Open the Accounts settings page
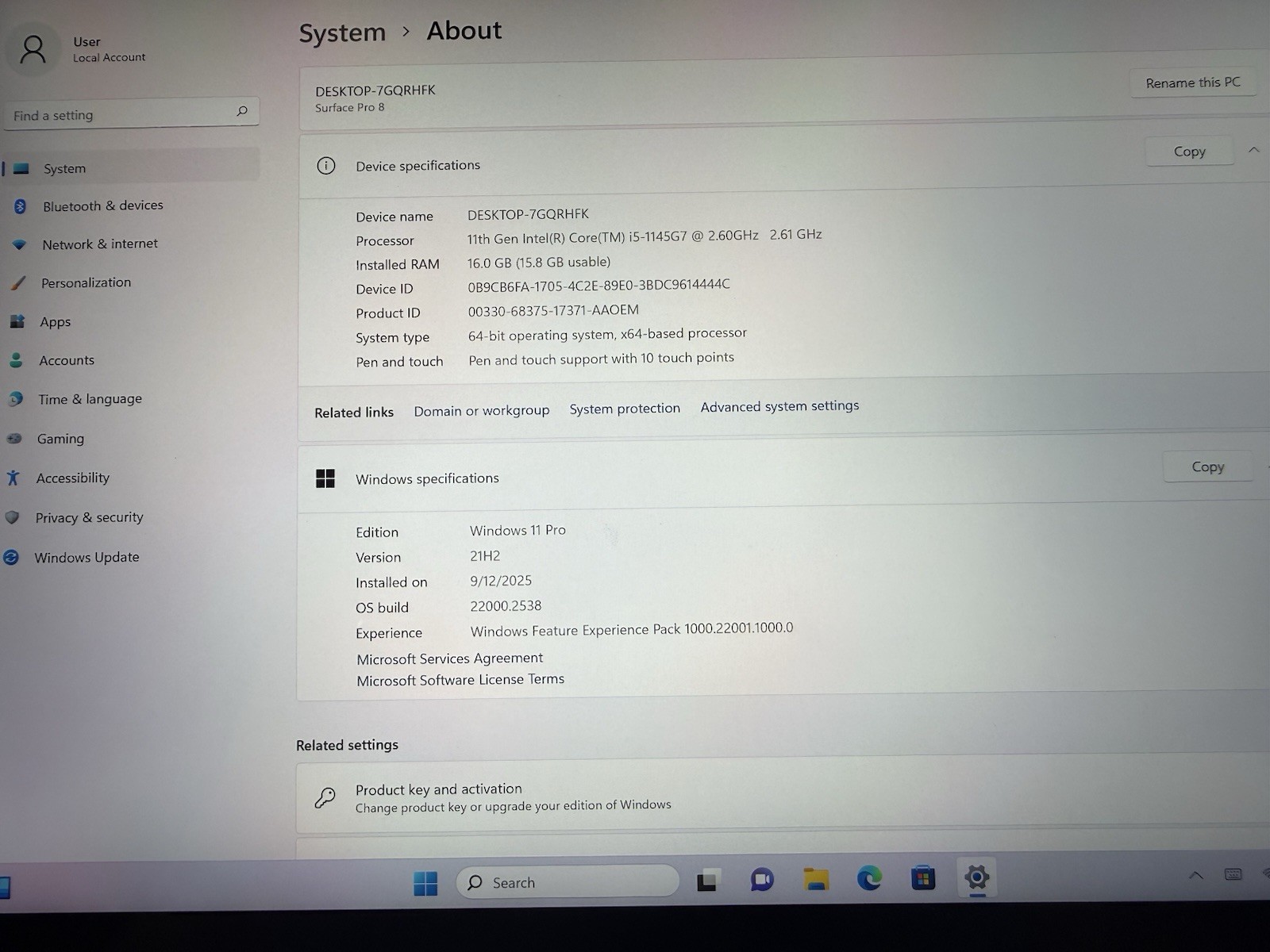The height and width of the screenshot is (952, 1270). [67, 360]
